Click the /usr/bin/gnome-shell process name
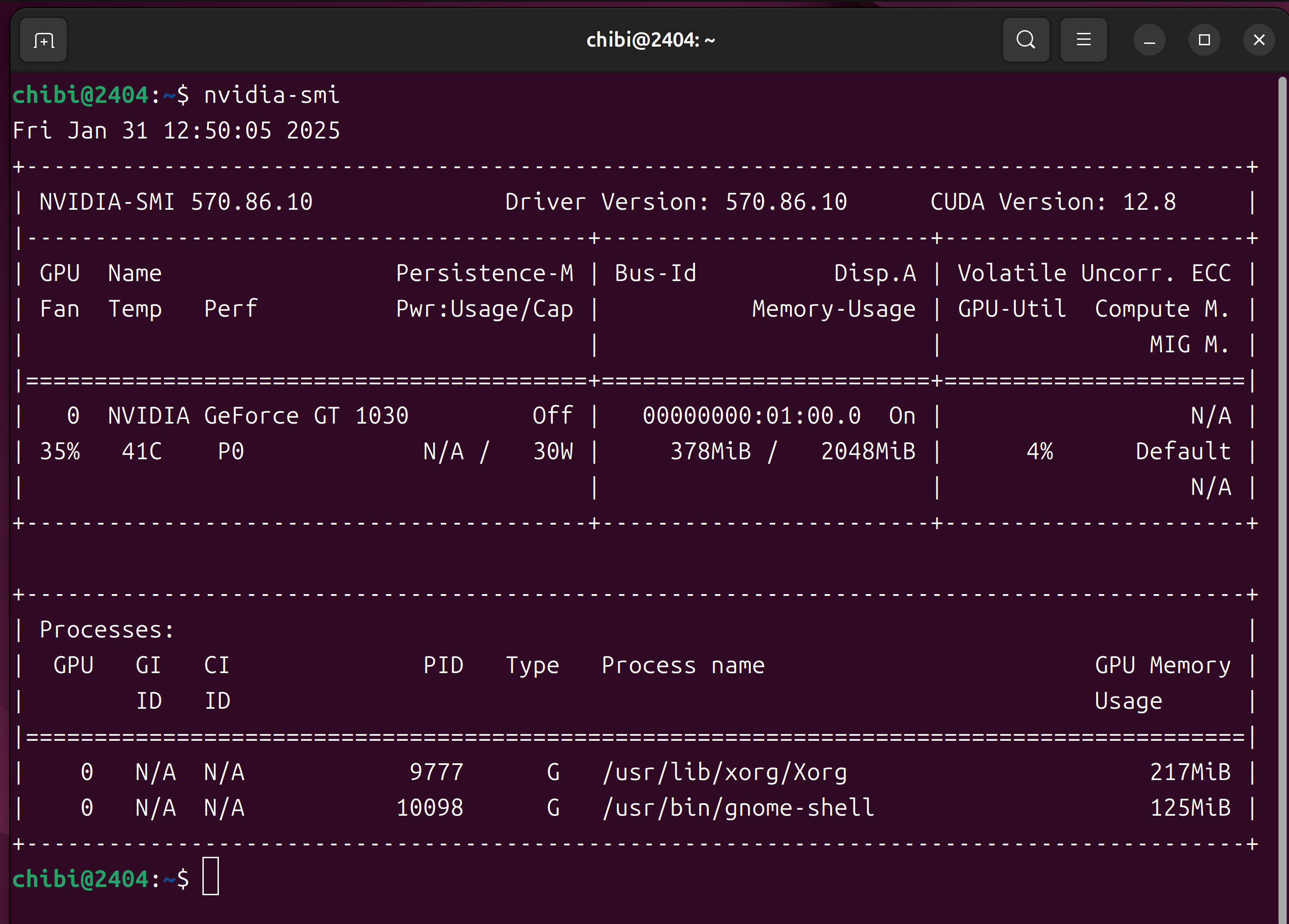The image size is (1289, 924). [737, 808]
